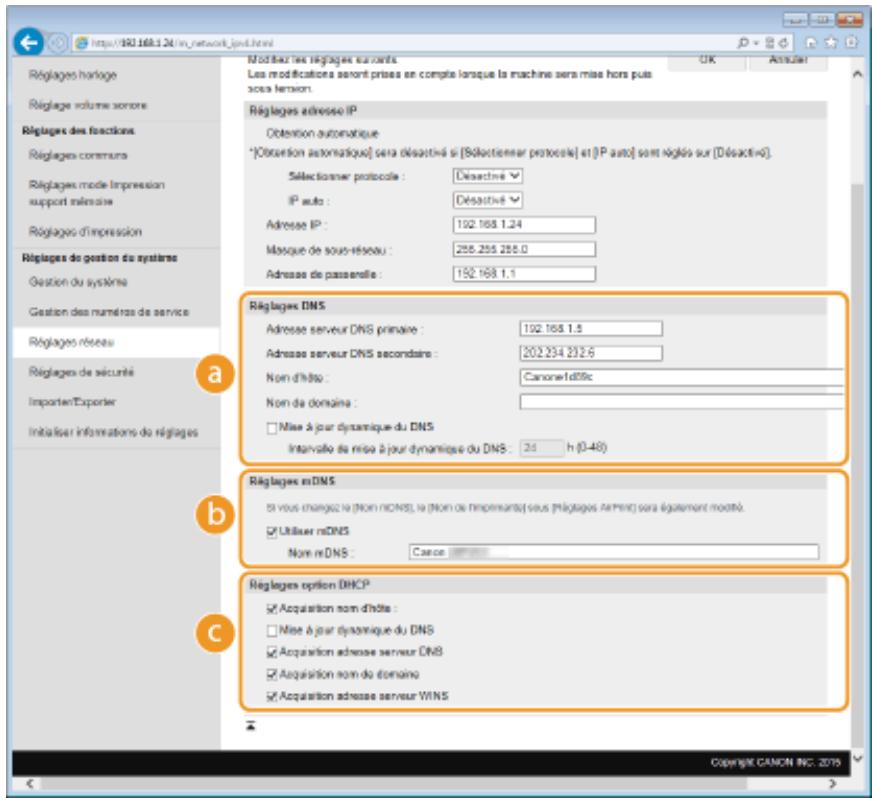The width and height of the screenshot is (873, 798).
Task: Click the browser back arrow button
Action: pos(28,42)
